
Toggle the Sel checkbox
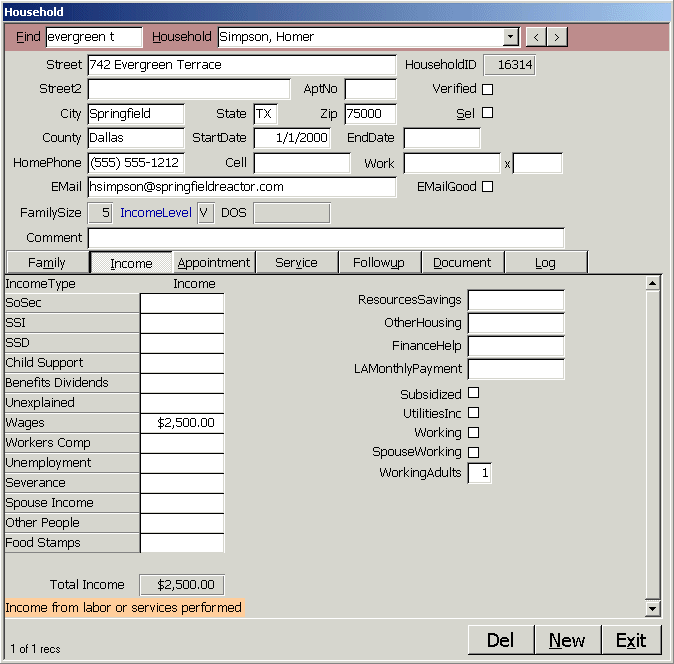[487, 113]
